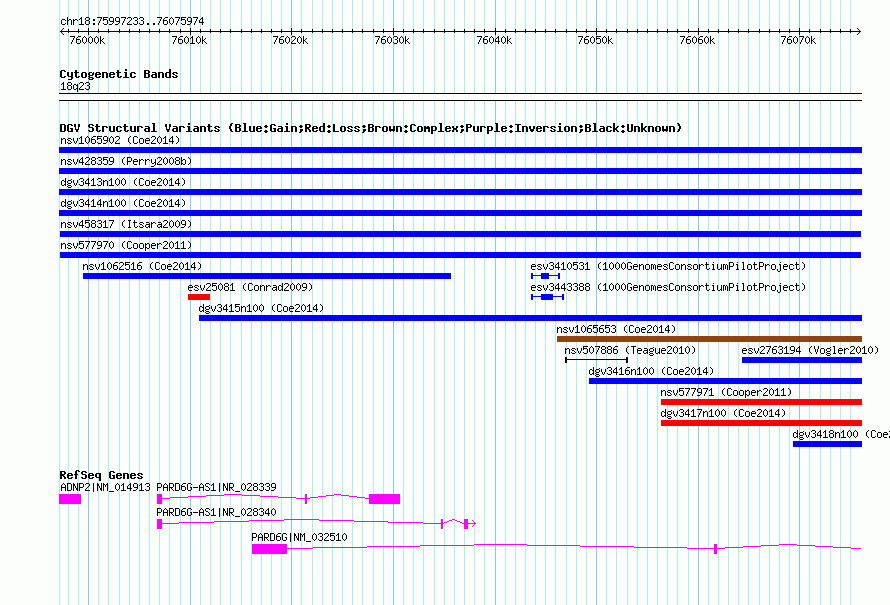This screenshot has height=605, width=890.
Task: Click the 18q23 cytogenetic band line
Action: [x=460, y=97]
